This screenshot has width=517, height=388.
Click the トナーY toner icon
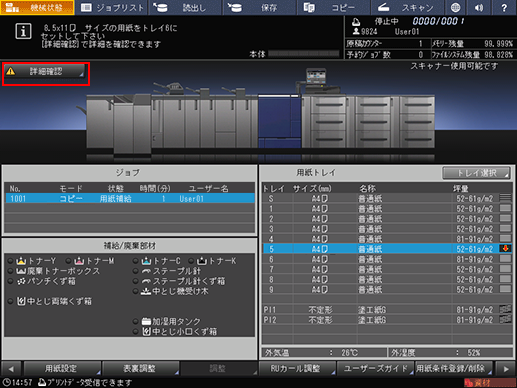(x=21, y=261)
